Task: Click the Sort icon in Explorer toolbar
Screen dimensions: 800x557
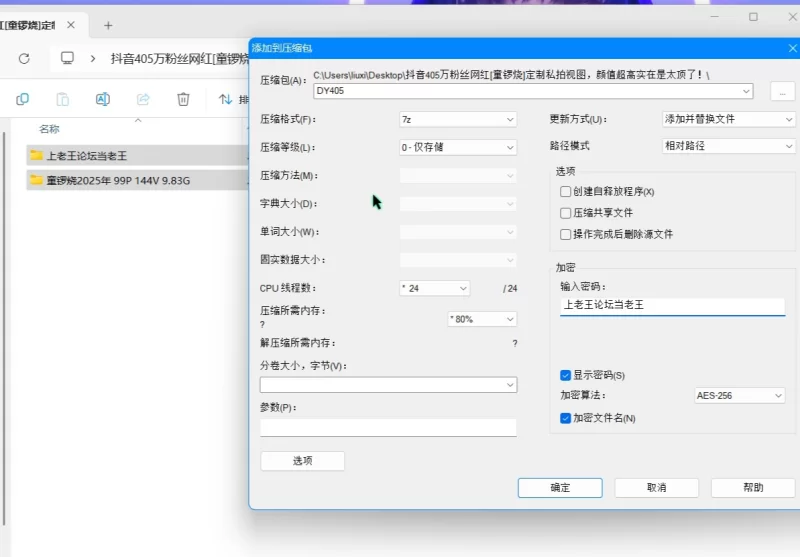Action: (226, 99)
